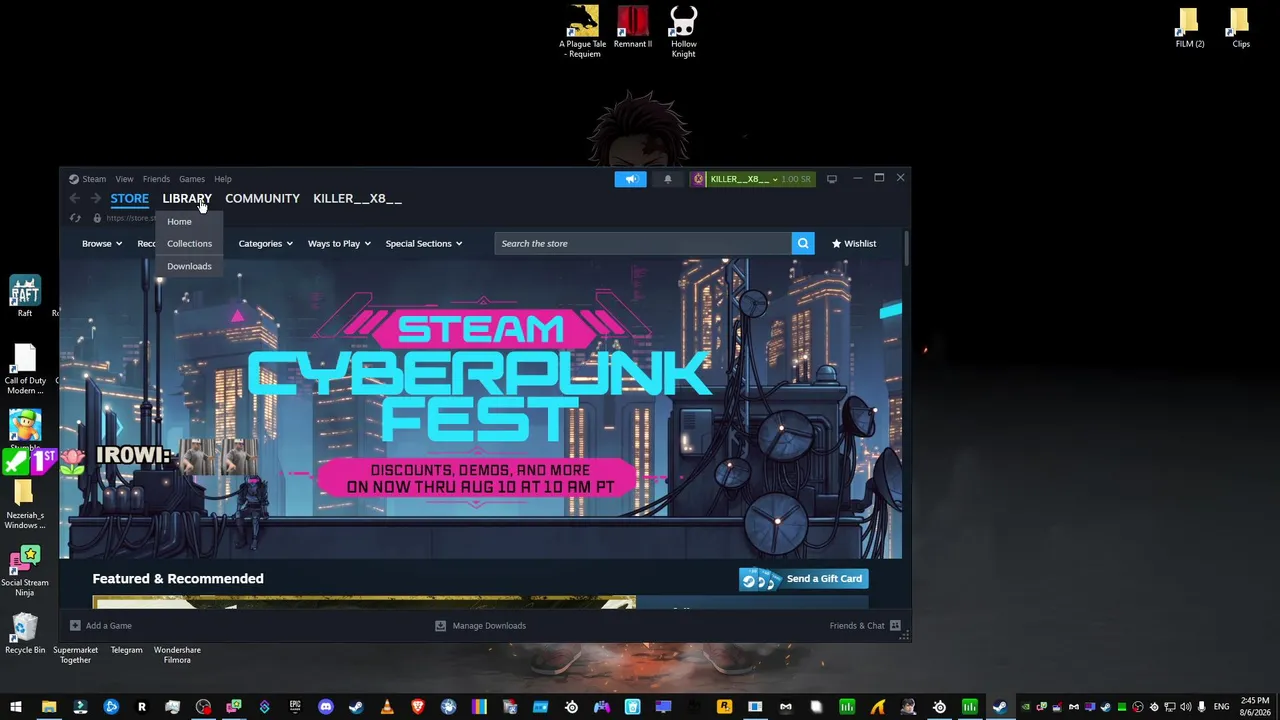The height and width of the screenshot is (720, 1280).
Task: Click the Windows Start button
Action: (16, 707)
